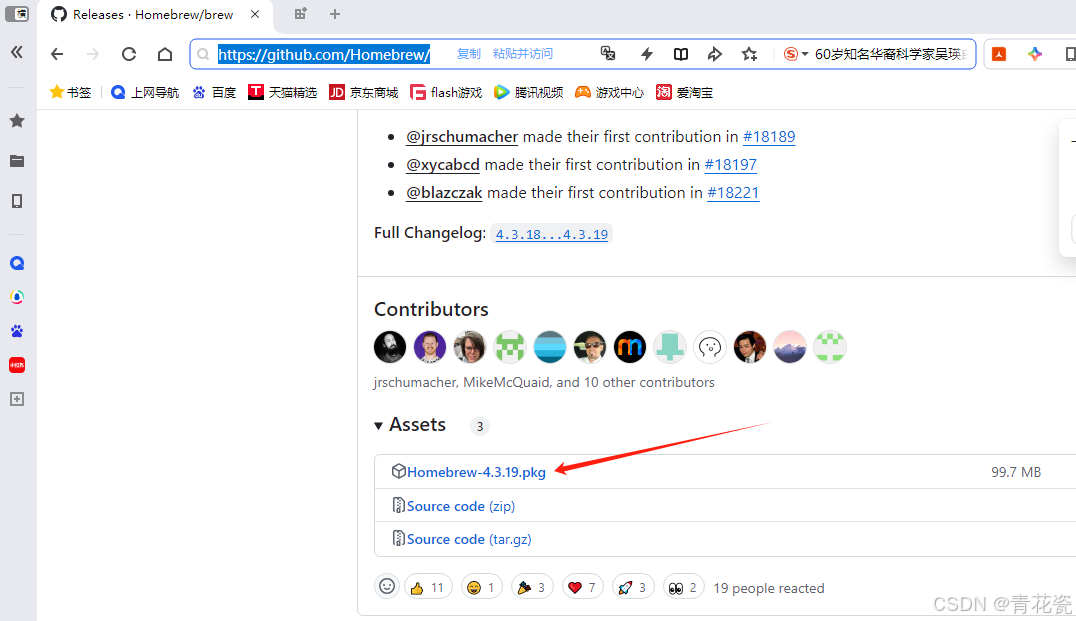This screenshot has height=621, width=1076.
Task: Open the folder icon in the left sidebar
Action: tap(17, 161)
